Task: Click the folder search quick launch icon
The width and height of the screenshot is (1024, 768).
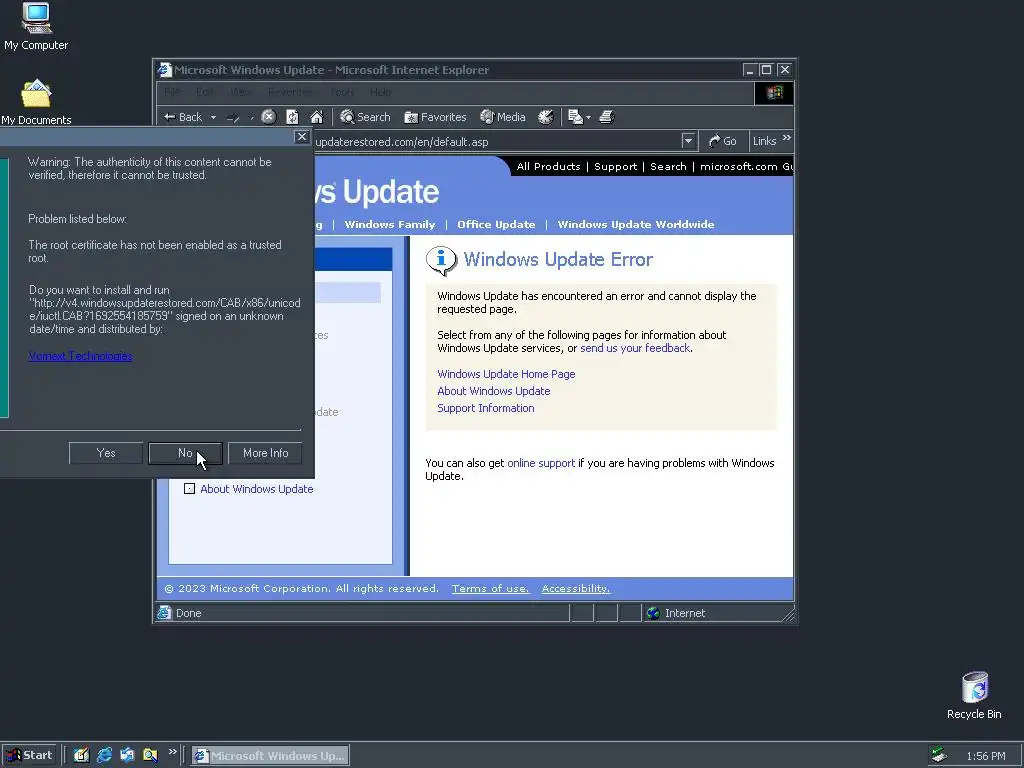Action: (x=150, y=756)
